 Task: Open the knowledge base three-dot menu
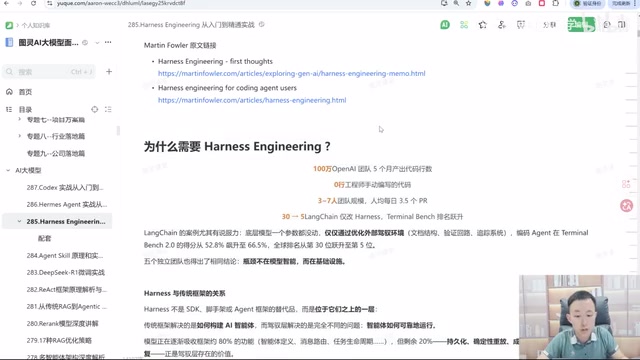(108, 42)
